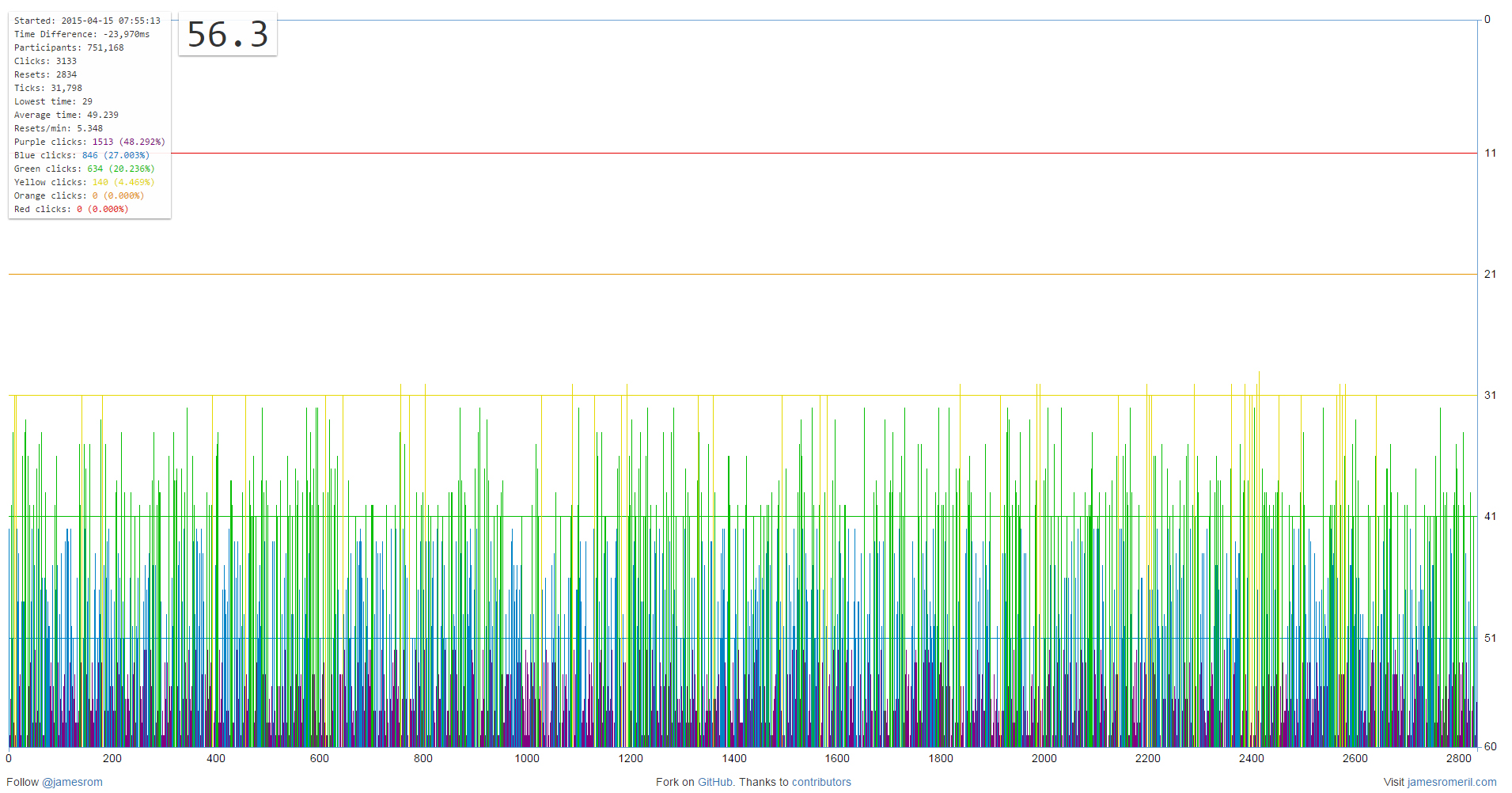1512x793 pixels.
Task: Click the 21 label on the y-axis
Action: [x=1490, y=274]
